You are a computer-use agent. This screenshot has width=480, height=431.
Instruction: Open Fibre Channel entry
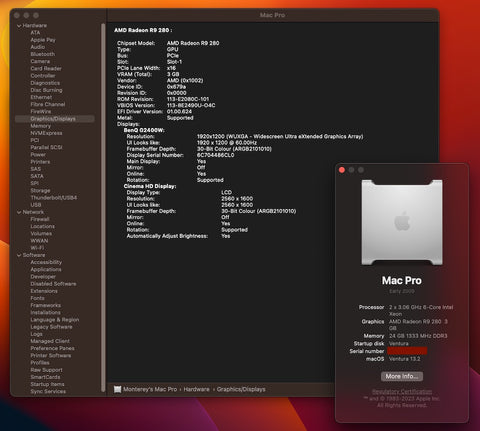(48, 104)
